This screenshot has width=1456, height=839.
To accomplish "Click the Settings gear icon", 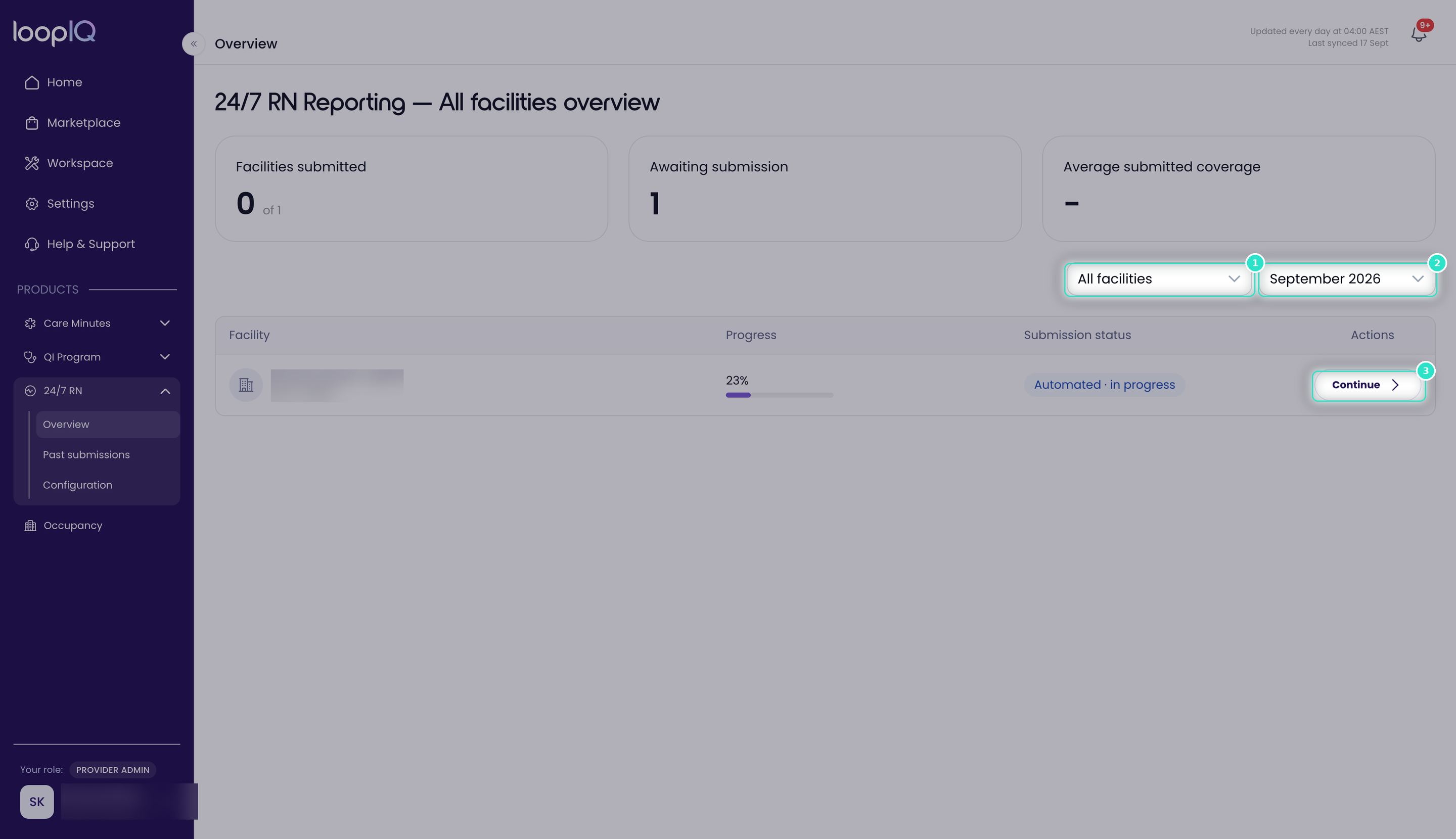I will tap(32, 203).
